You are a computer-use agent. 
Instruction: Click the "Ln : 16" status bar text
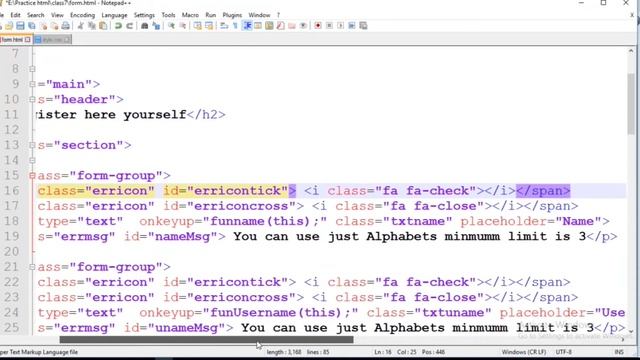tap(383, 352)
